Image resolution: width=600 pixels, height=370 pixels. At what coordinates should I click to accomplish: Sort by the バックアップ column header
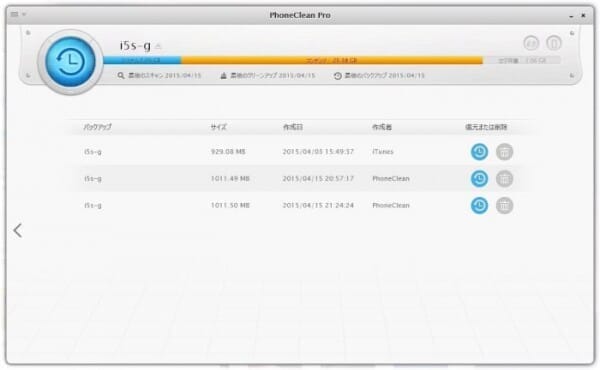tap(98, 127)
